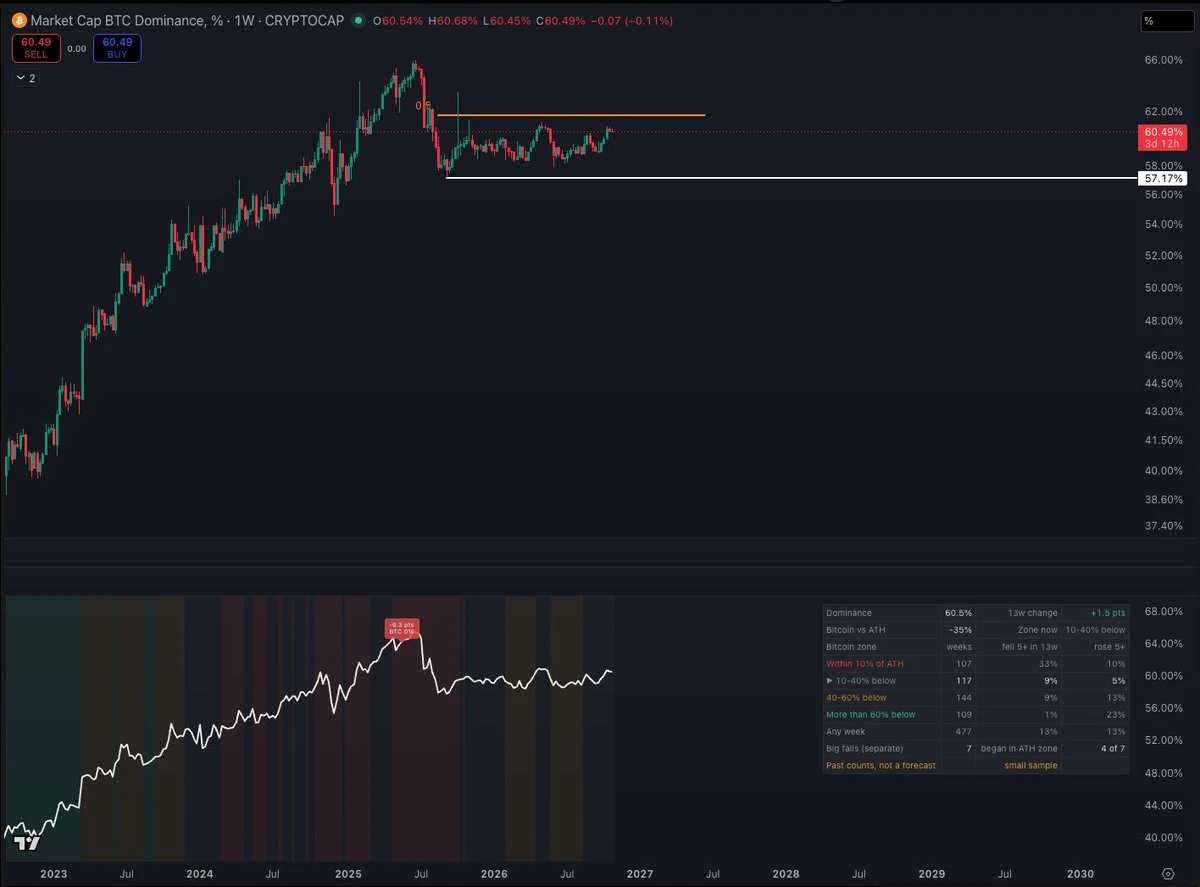Screen dimensions: 1200x887
Task: Select the orange horizontal resistance line
Action: tap(571, 116)
